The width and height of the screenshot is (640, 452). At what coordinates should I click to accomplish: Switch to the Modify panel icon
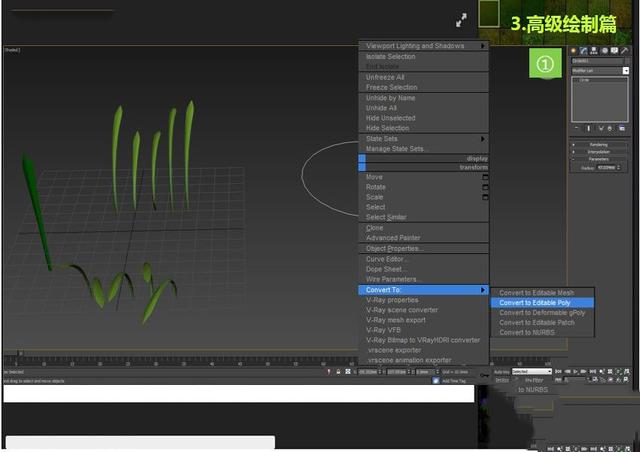point(583,50)
